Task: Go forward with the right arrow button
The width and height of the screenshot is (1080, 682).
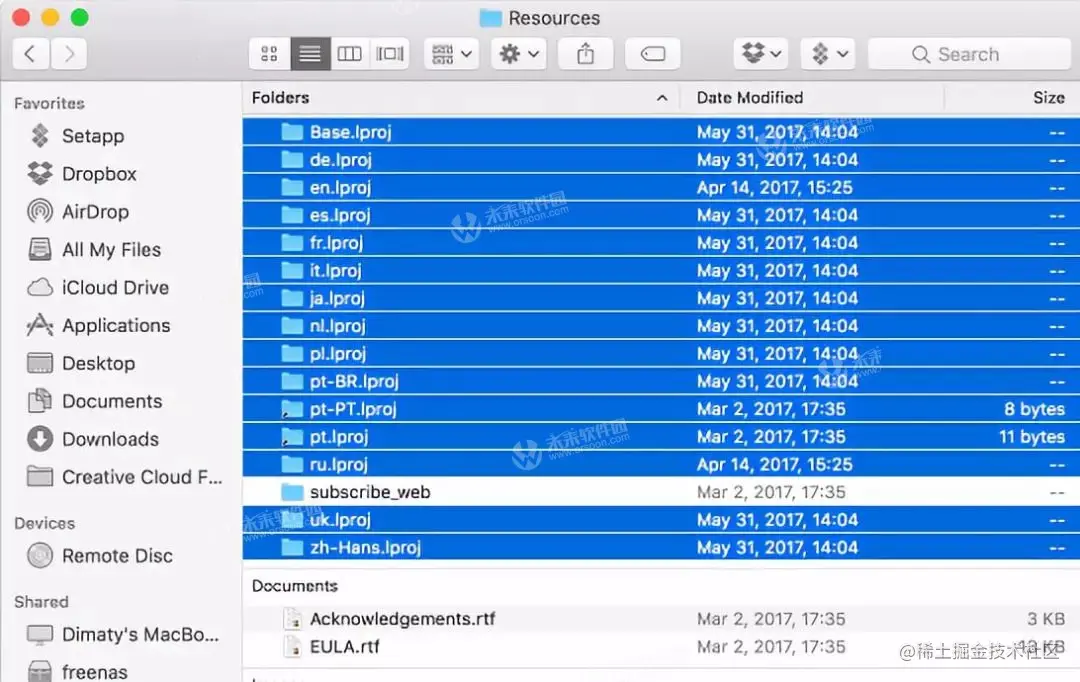Action: pyautogui.click(x=69, y=54)
